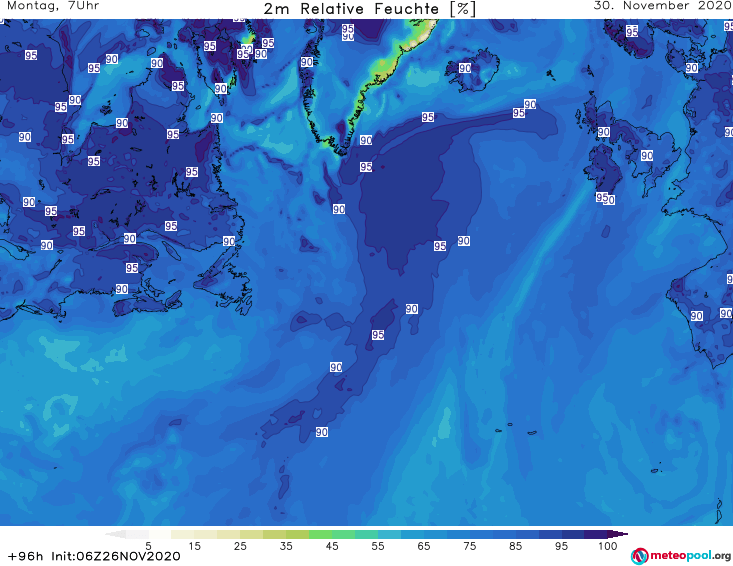The image size is (733, 566).
Task: Click the "55" value on the color scale
Action: tap(377, 546)
